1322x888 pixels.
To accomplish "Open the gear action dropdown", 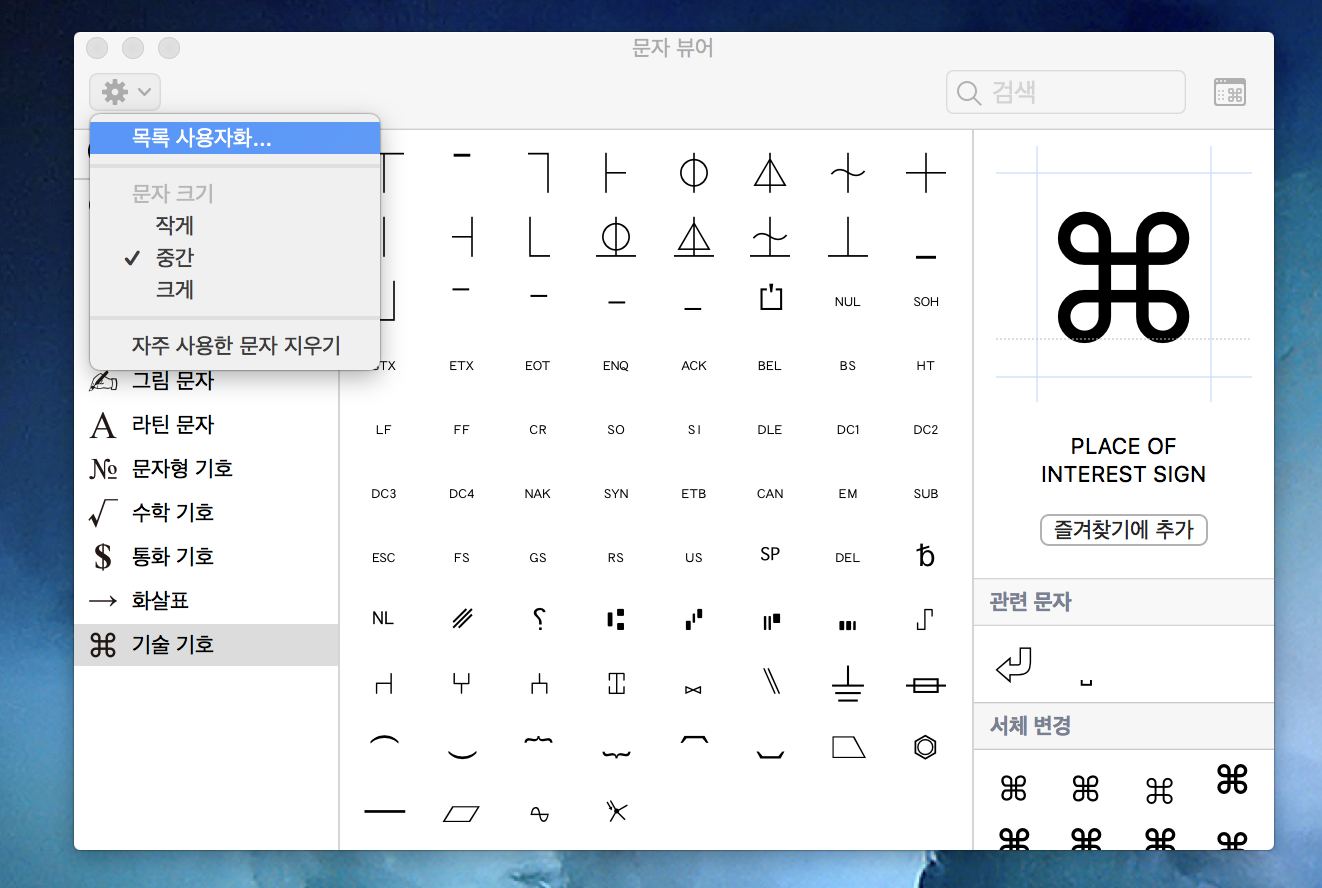I will click(125, 93).
